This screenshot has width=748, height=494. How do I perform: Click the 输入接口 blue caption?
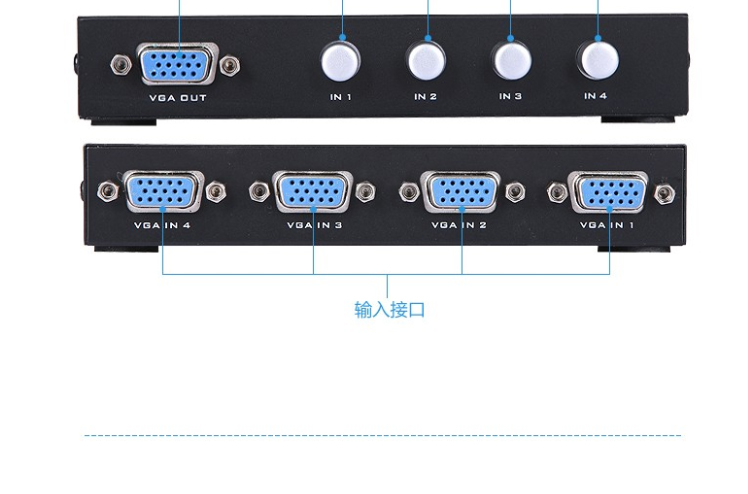tap(390, 309)
